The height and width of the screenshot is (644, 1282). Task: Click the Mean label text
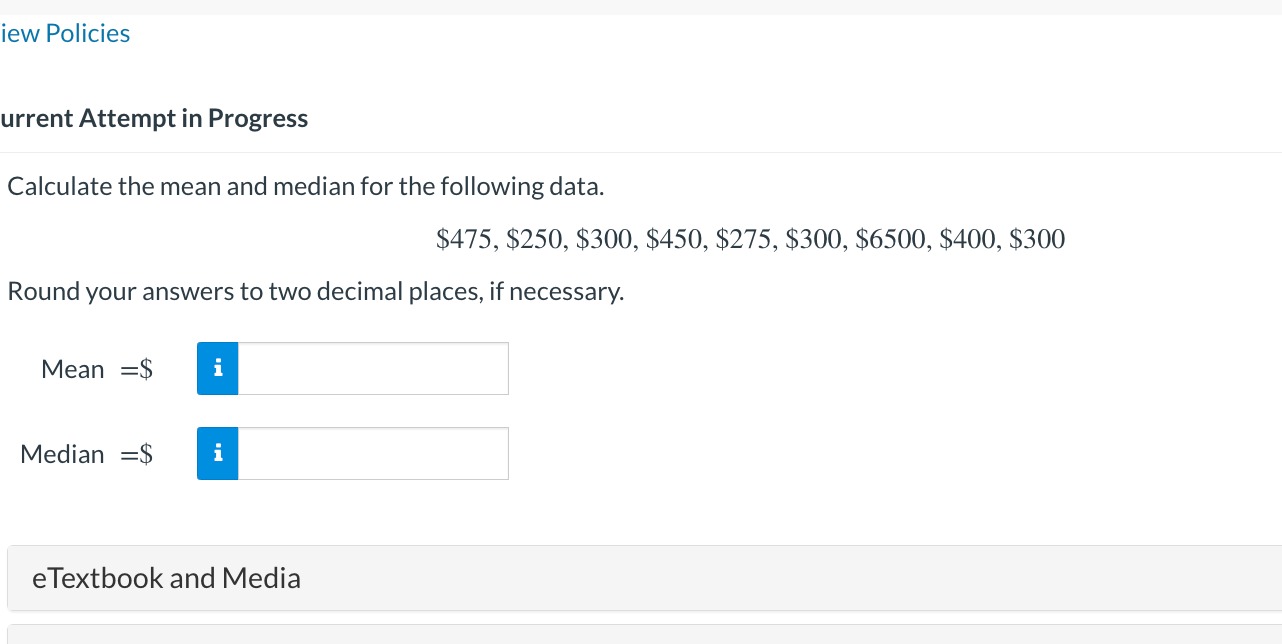point(73,370)
